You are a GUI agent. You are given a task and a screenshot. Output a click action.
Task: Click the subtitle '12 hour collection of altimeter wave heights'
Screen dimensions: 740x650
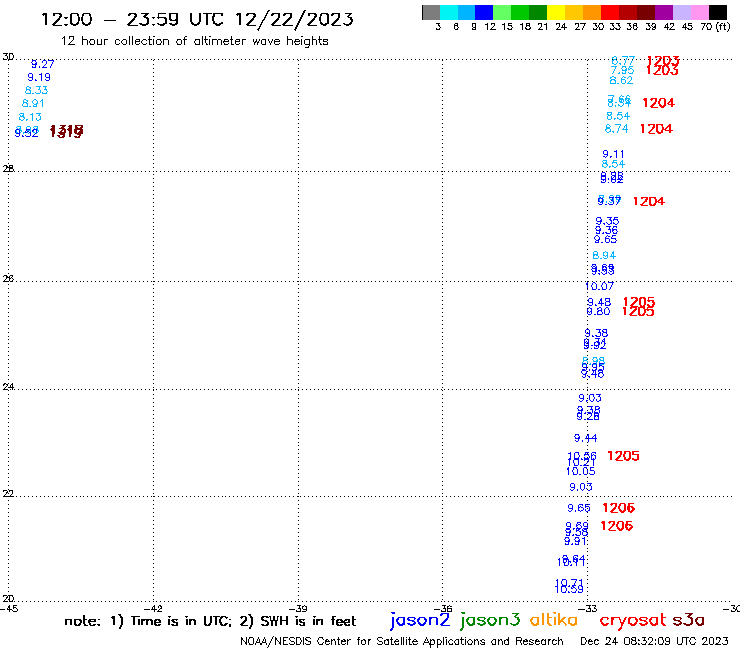tap(194, 41)
